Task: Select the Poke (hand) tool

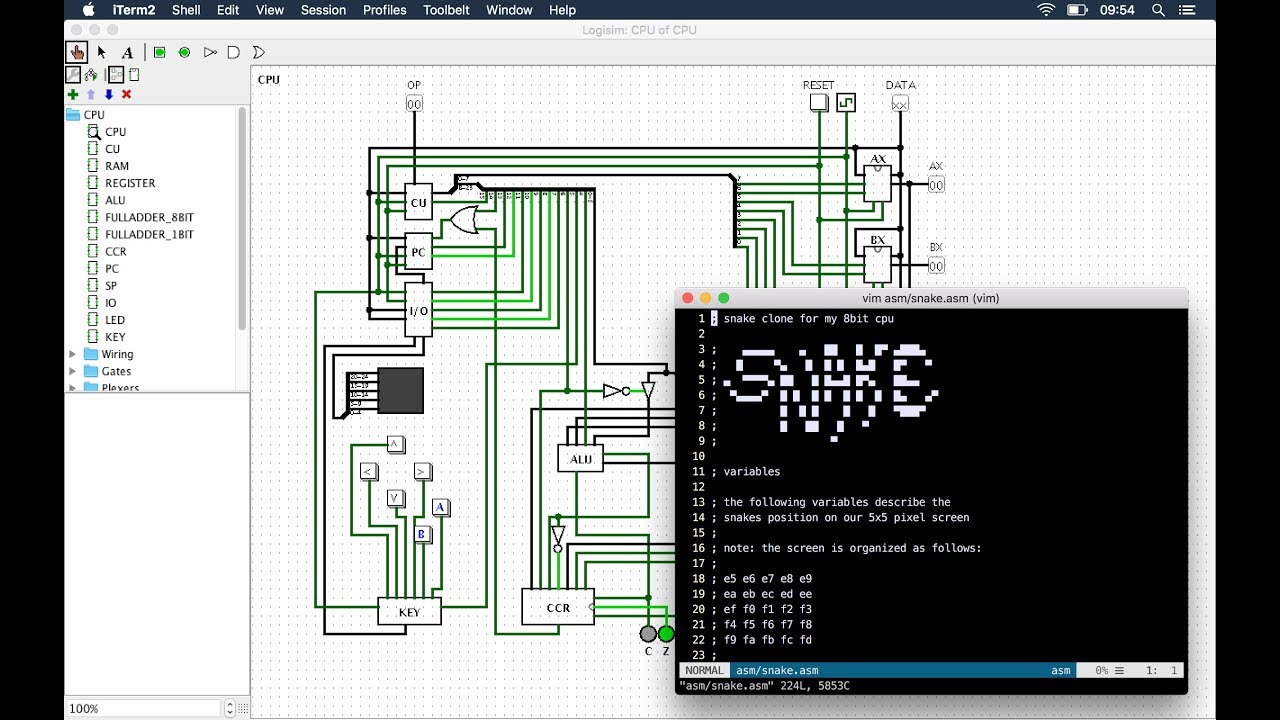Action: (x=76, y=52)
